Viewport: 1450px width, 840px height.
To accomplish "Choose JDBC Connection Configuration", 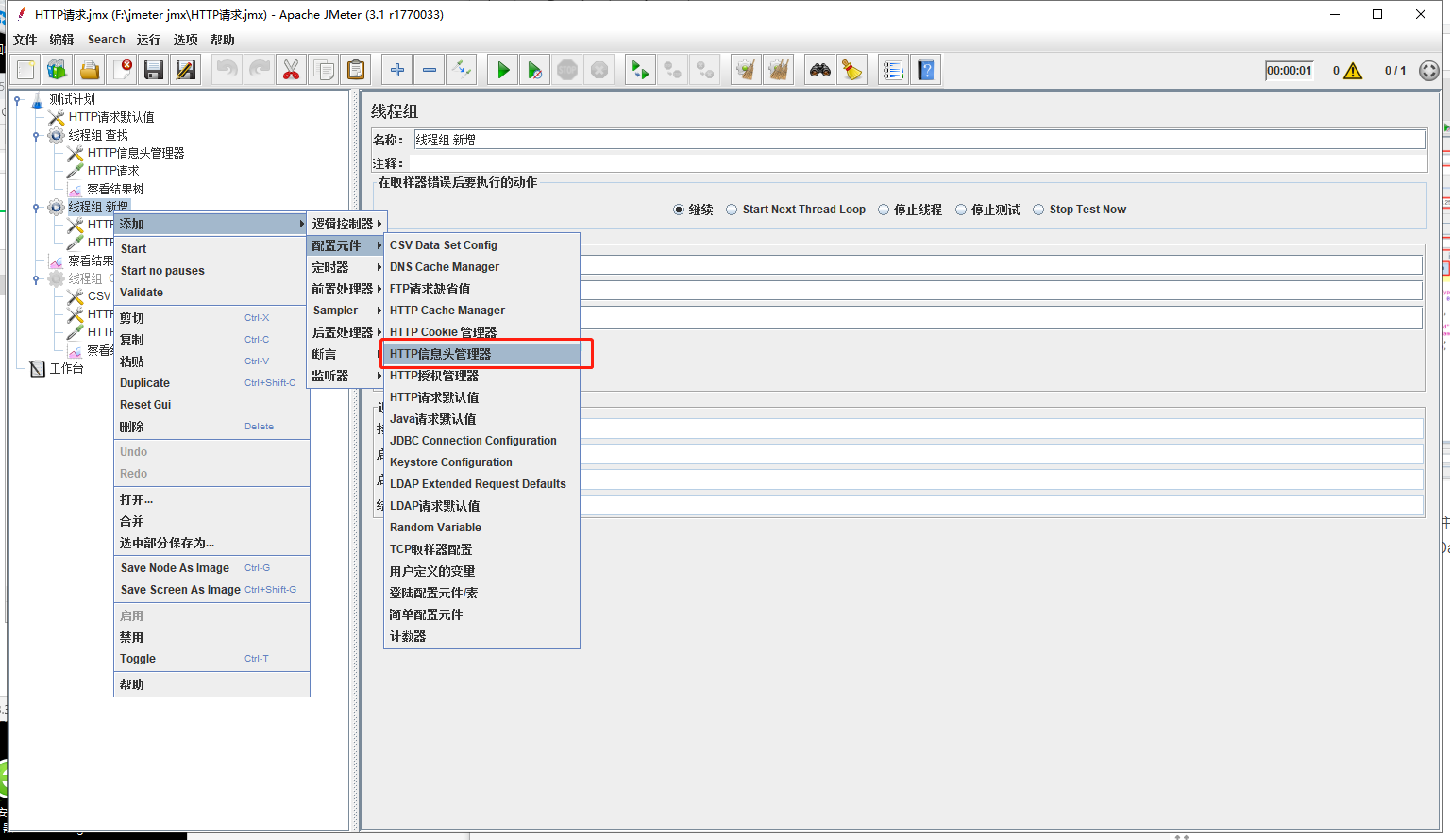I will (481, 441).
